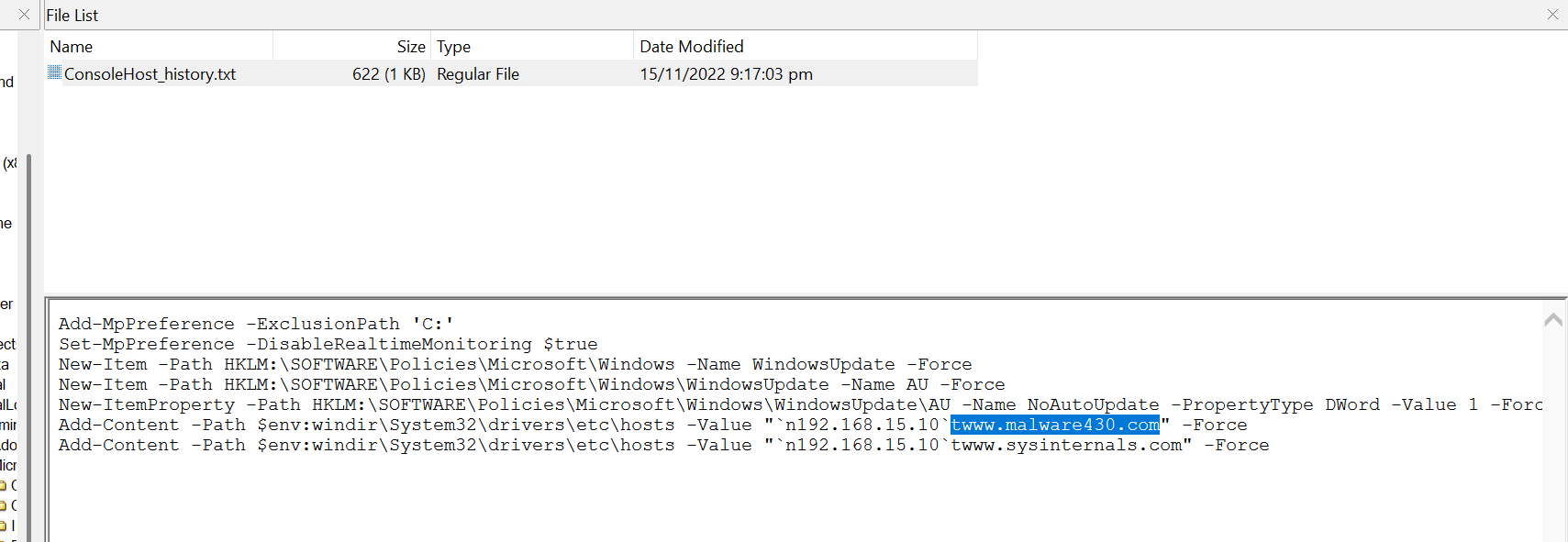
Task: Place the cursor on the Add-MpPreference line
Action: (257, 324)
